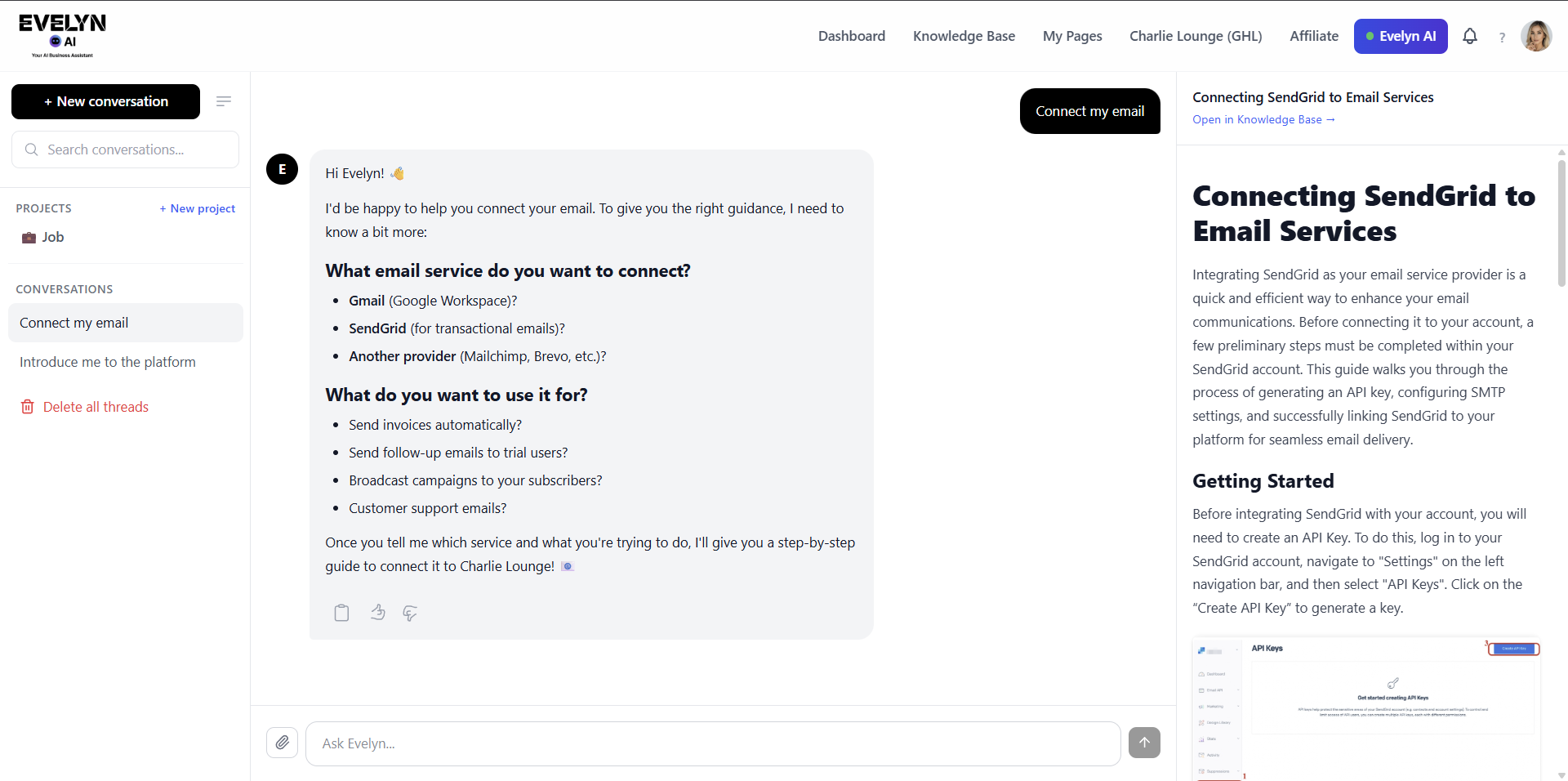Image resolution: width=1568 pixels, height=781 pixels.
Task: Click the article title Connecting SendGrid heading
Action: pos(1363,213)
